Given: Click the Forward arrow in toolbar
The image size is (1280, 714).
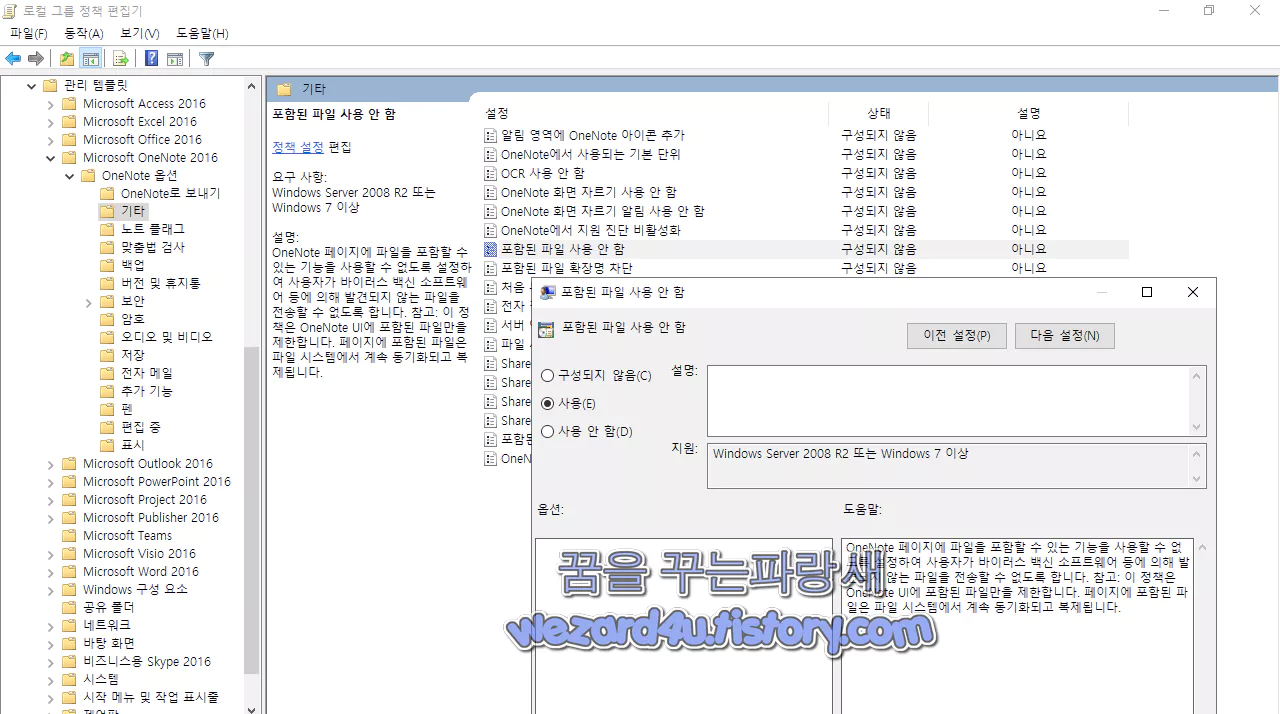Looking at the screenshot, I should [x=36, y=59].
